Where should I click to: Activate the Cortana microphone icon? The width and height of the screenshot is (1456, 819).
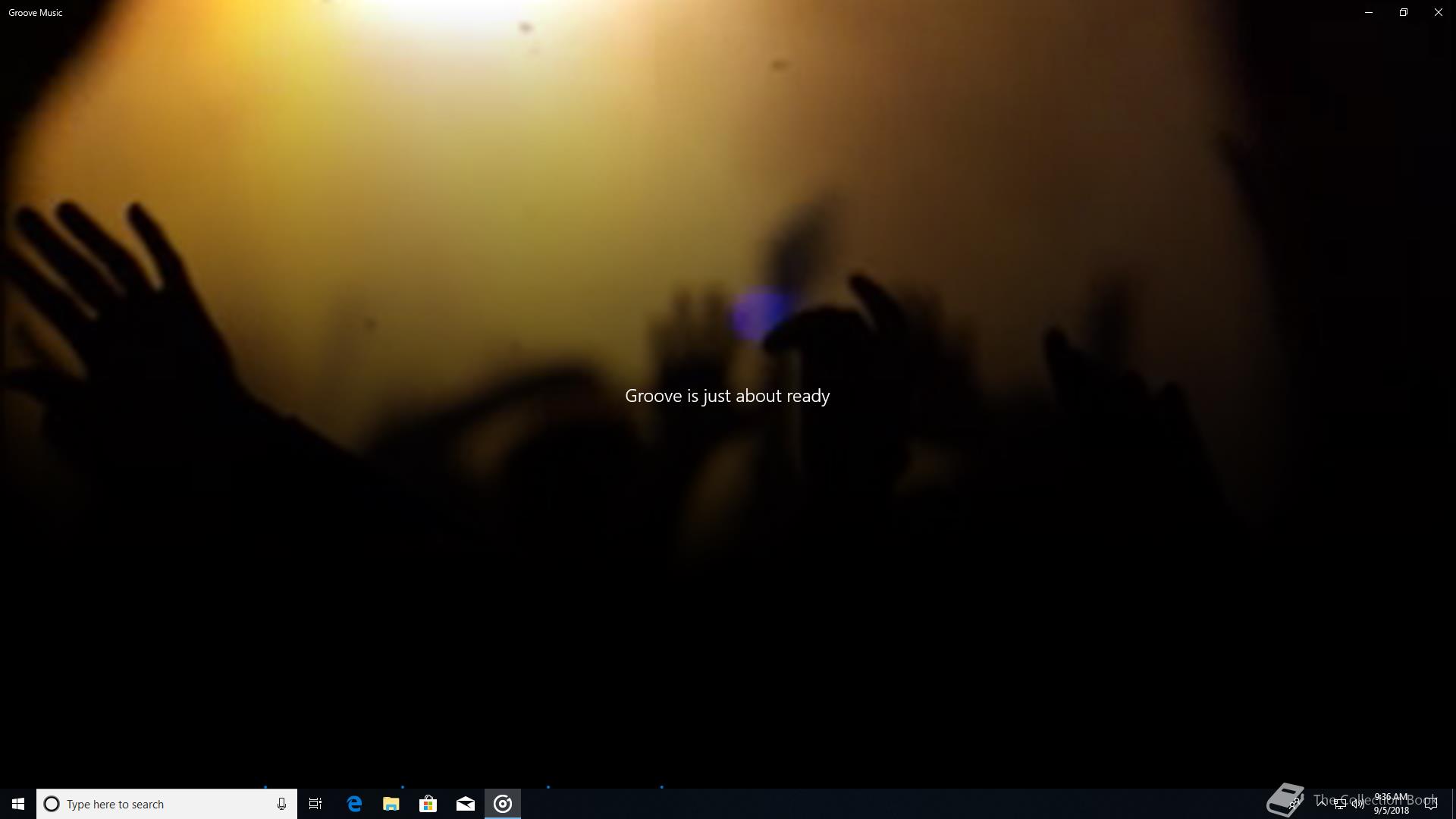281,804
